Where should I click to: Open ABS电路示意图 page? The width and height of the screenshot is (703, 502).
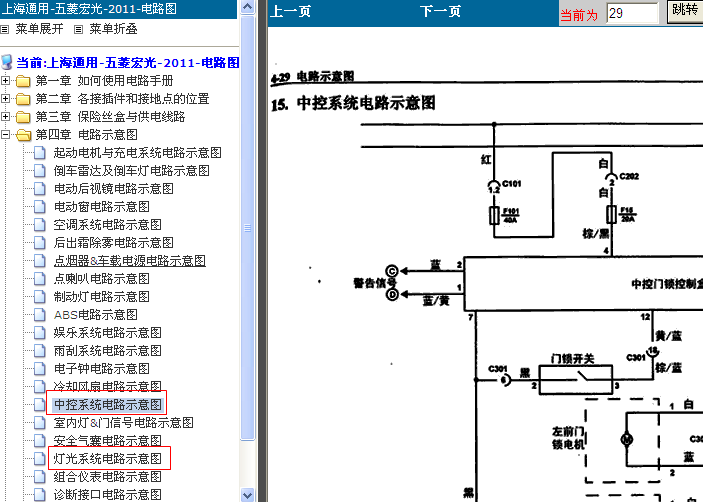[x=95, y=315]
